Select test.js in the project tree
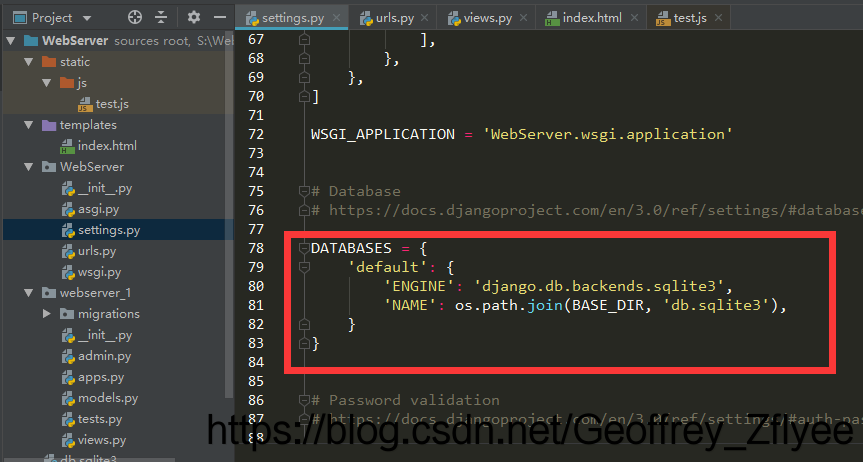 pos(112,104)
